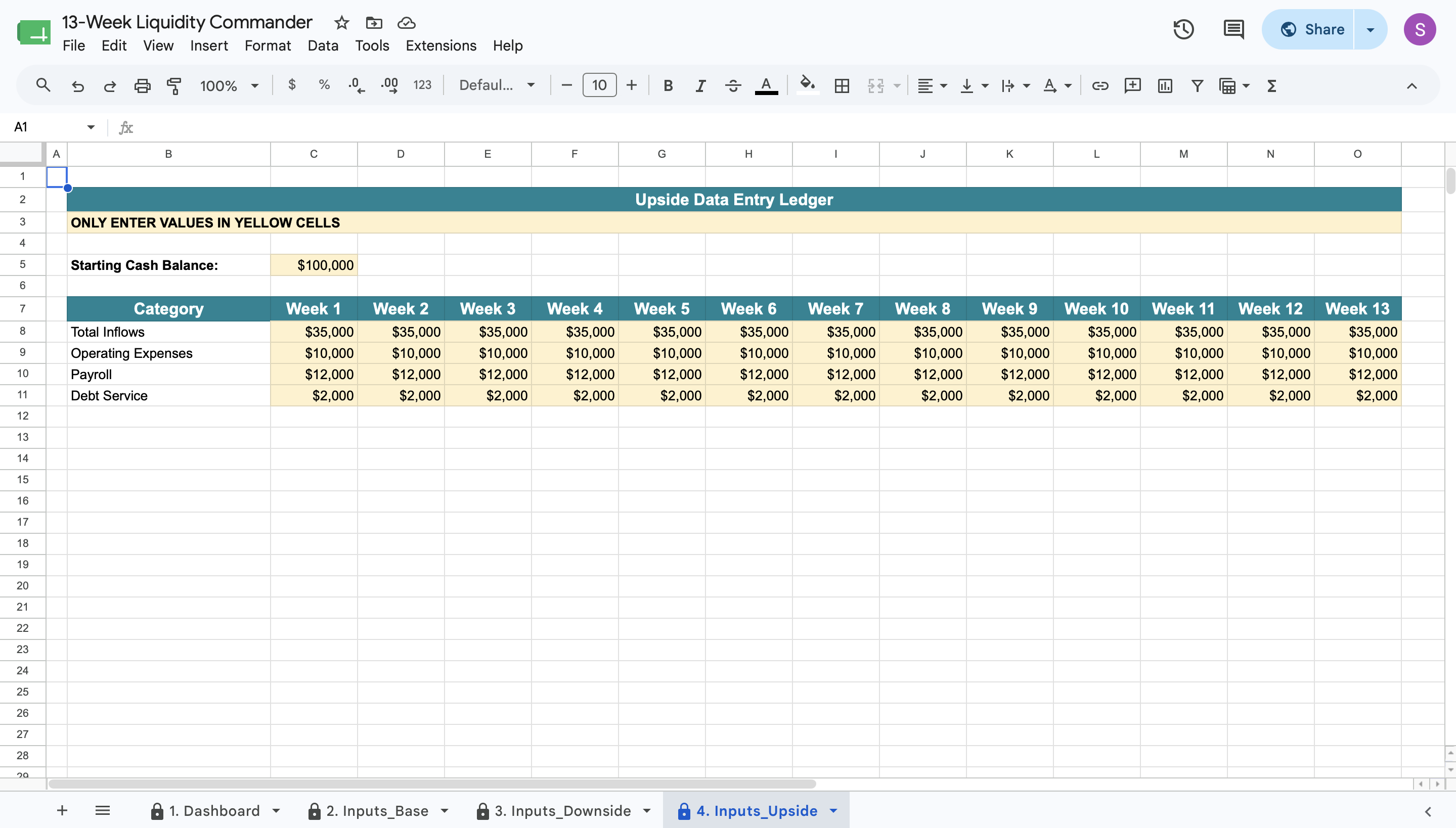Image resolution: width=1456 pixels, height=828 pixels.
Task: Click the document title 13-Week Liquidity Commander
Action: tap(187, 22)
